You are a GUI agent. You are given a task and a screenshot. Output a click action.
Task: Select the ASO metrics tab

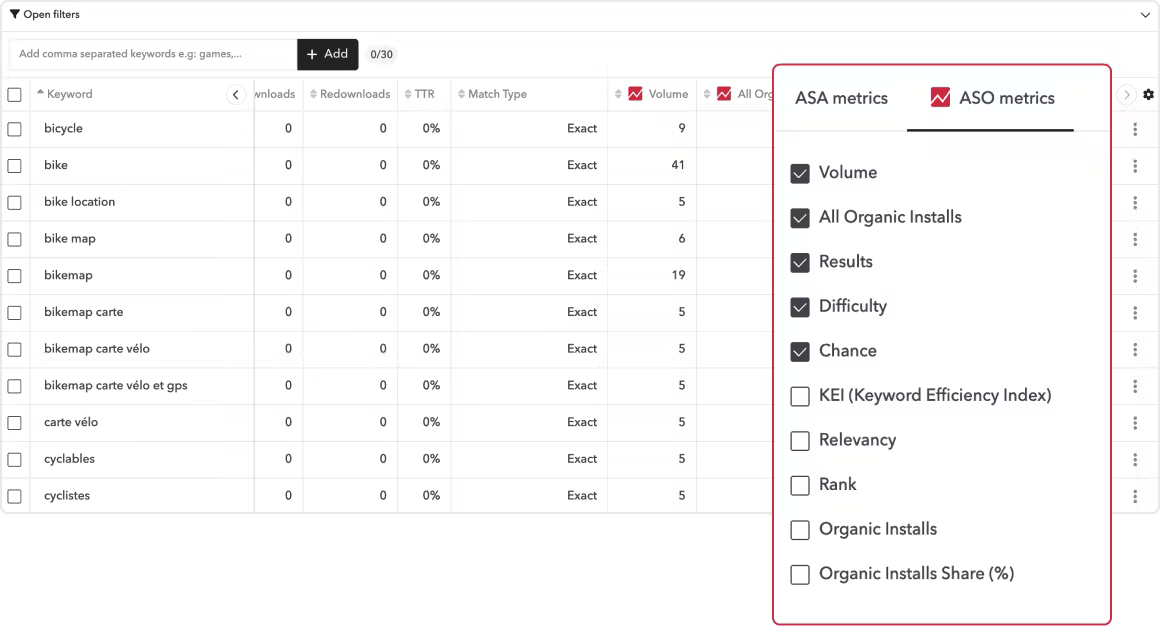point(1005,98)
